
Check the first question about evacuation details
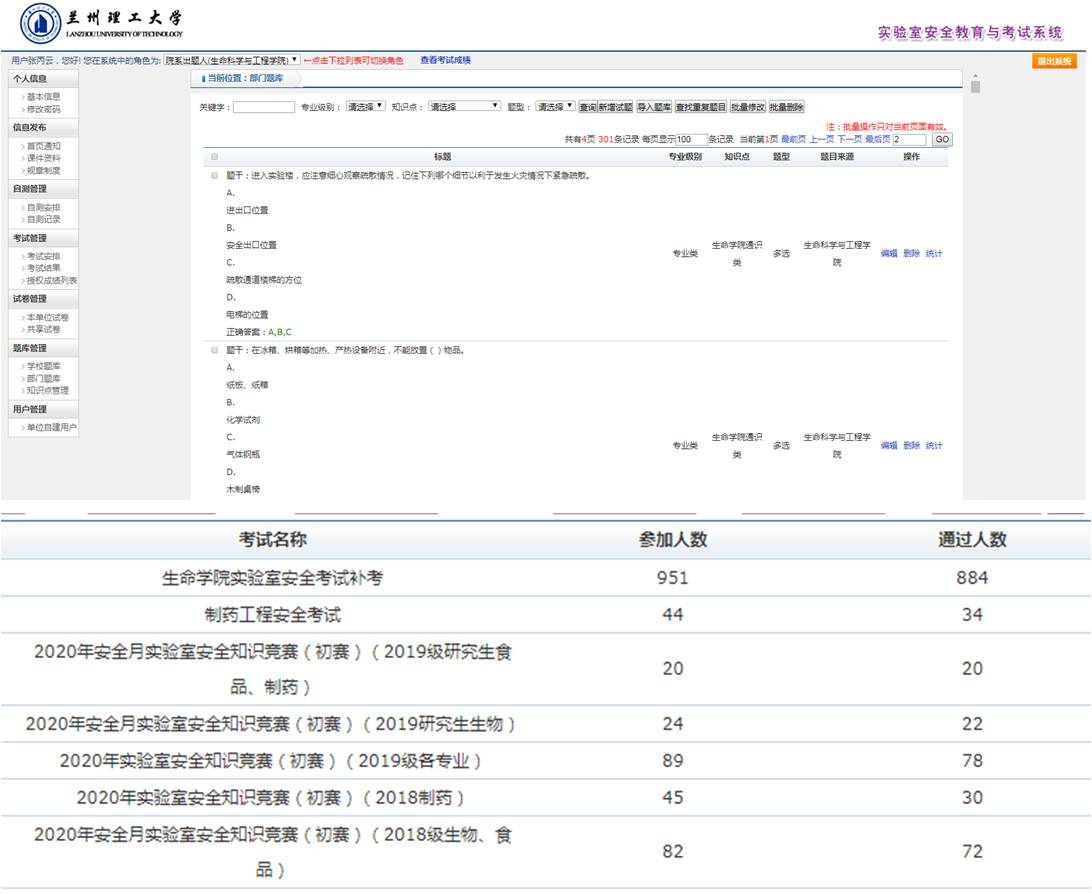(214, 175)
